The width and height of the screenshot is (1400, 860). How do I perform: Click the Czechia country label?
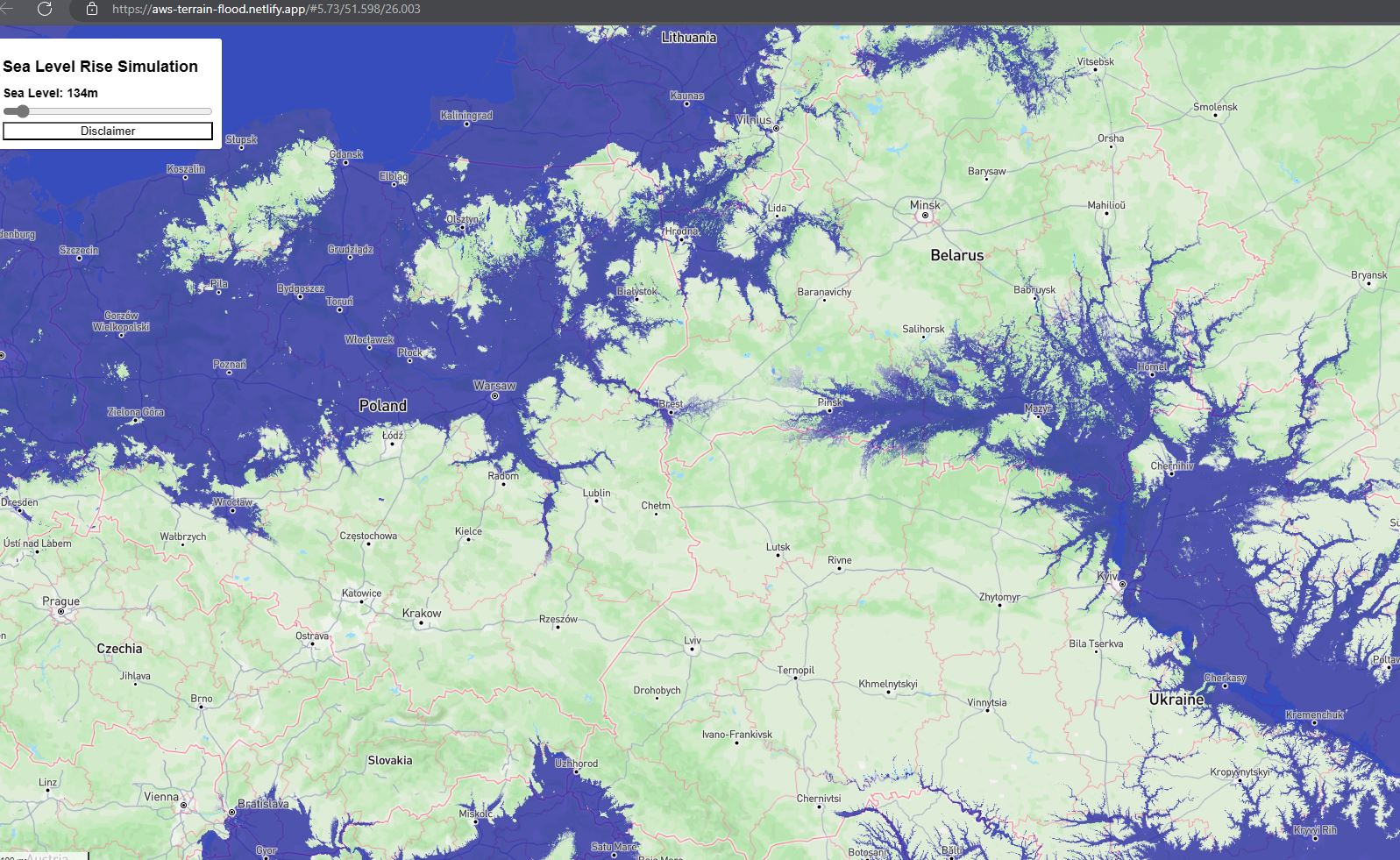[x=119, y=649]
